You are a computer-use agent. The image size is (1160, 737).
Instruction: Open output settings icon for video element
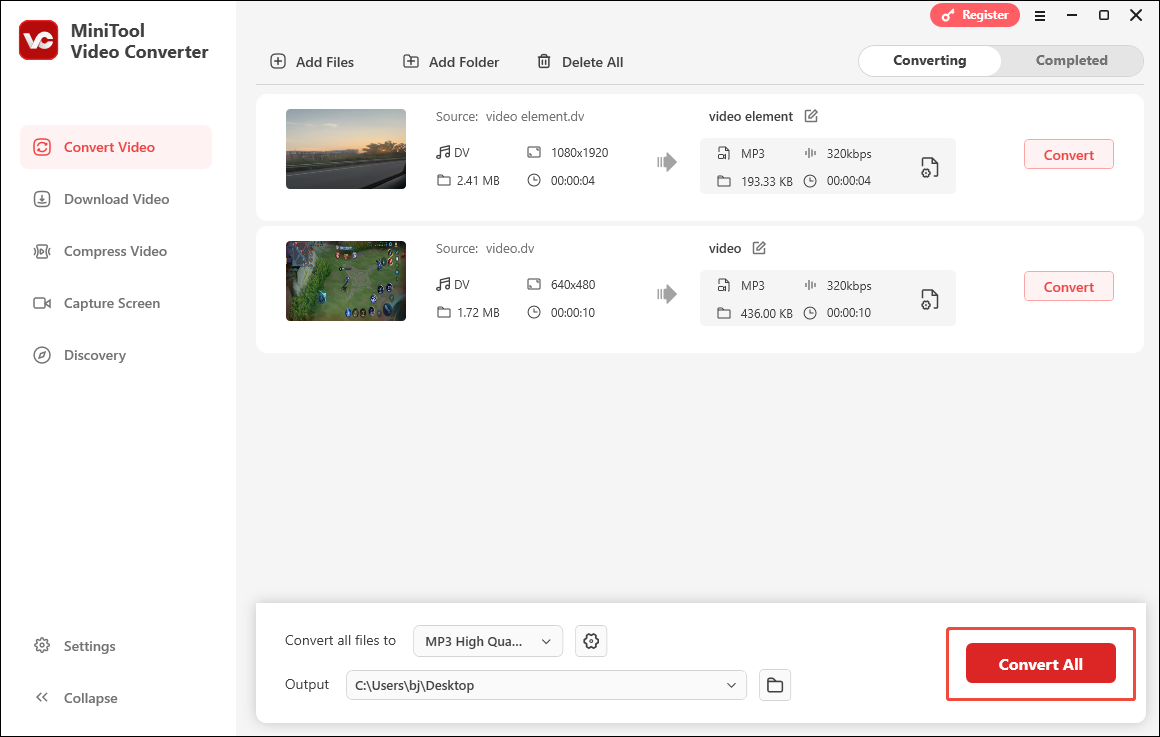929,167
